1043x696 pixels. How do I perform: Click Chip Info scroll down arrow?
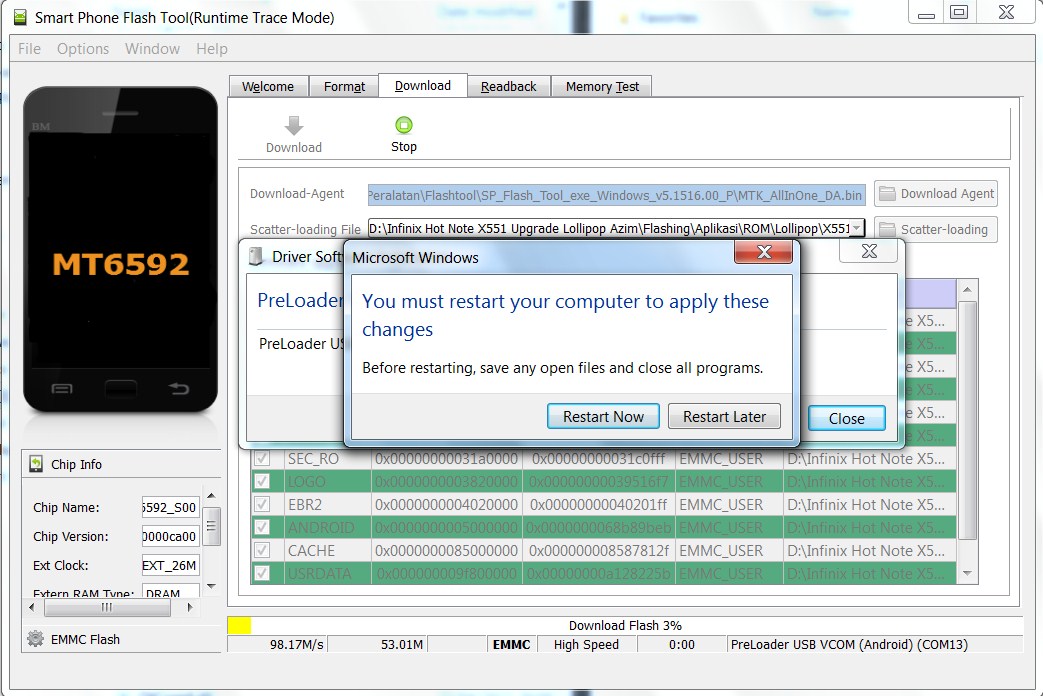(212, 586)
